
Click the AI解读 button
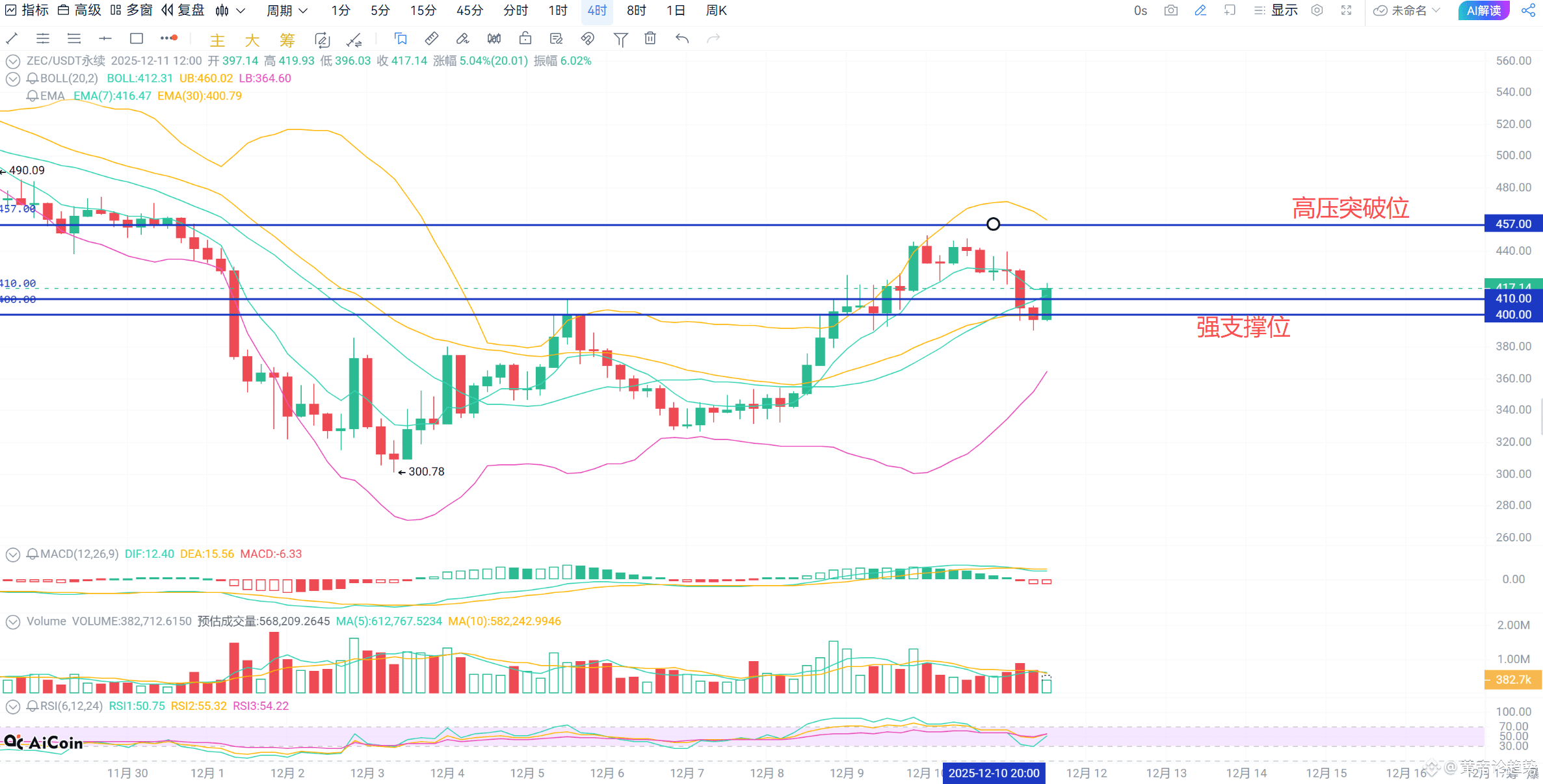1483,10
